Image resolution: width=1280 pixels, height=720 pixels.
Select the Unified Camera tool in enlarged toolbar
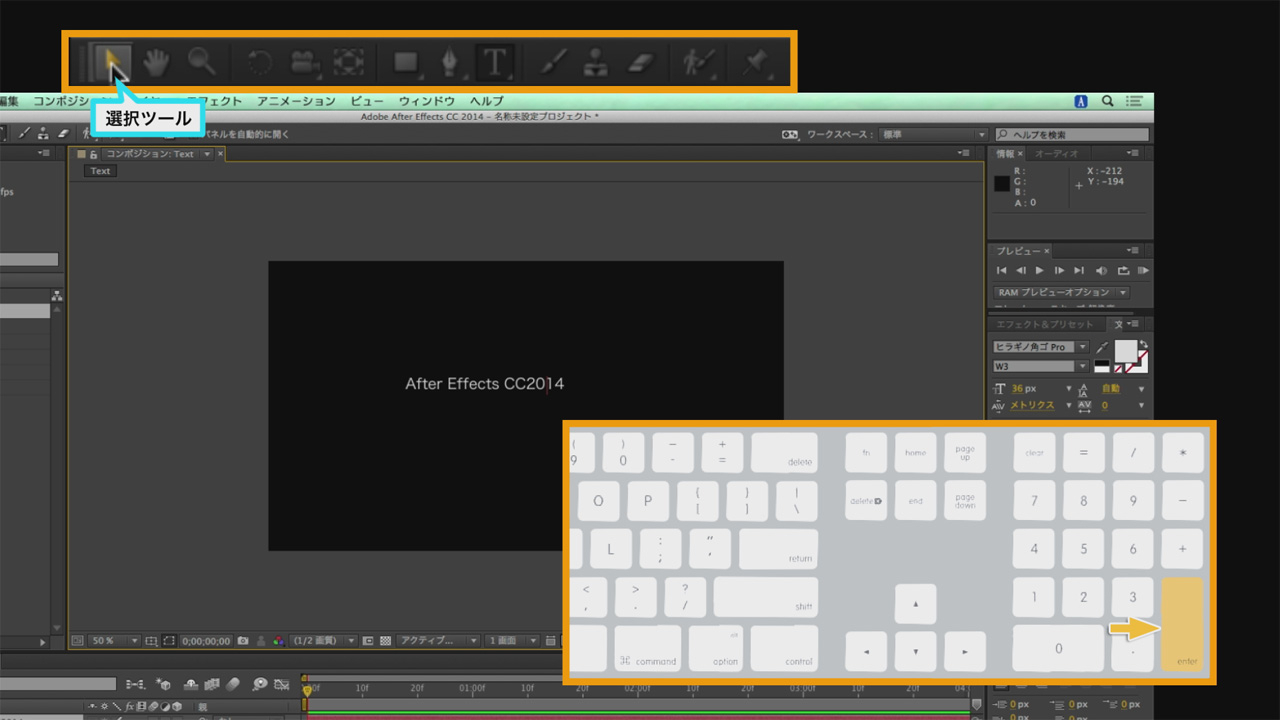pos(304,63)
